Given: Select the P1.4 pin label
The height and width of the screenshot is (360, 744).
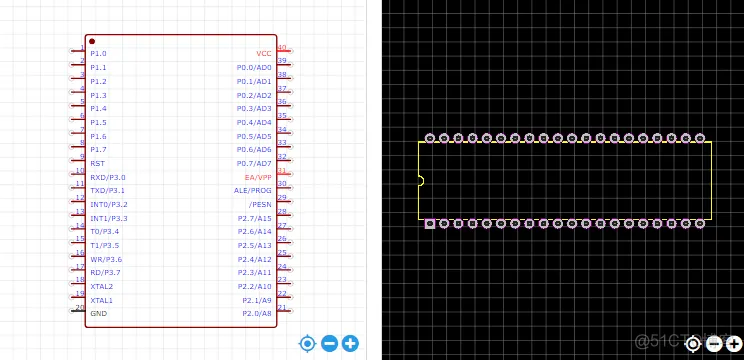Looking at the screenshot, I should click(x=98, y=109).
